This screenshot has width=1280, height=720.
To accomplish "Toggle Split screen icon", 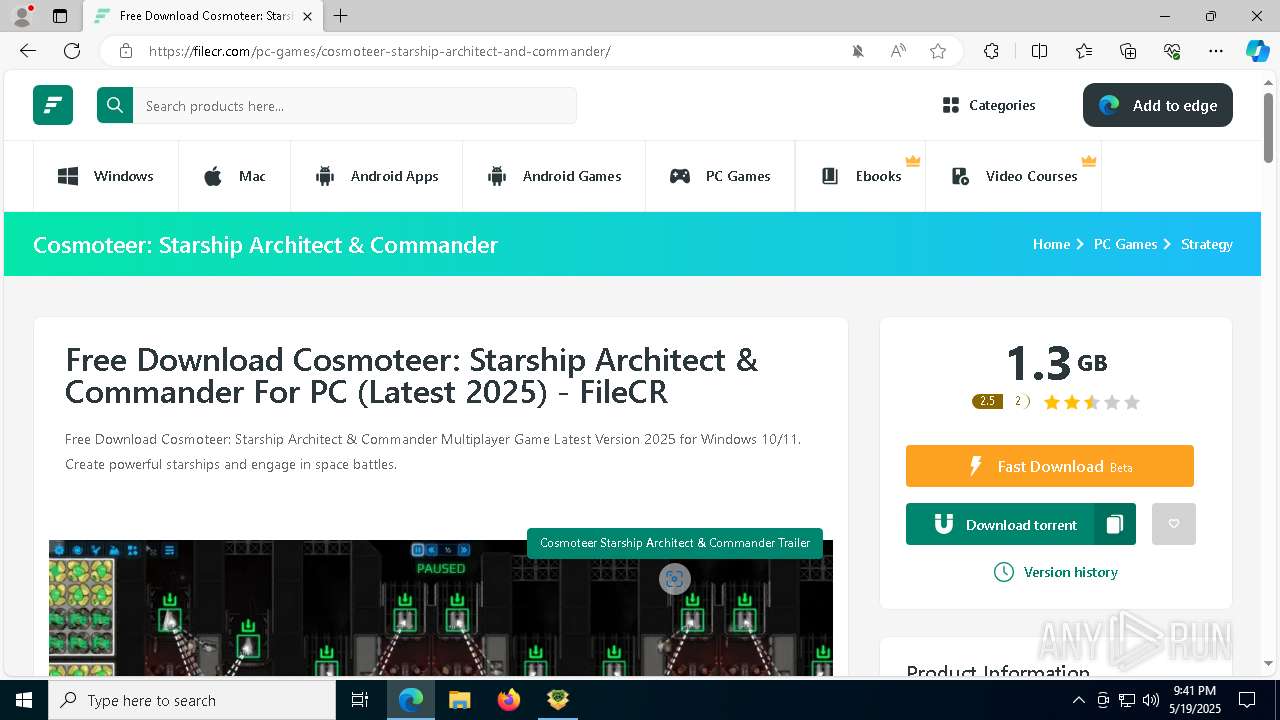I will click(x=1039, y=51).
